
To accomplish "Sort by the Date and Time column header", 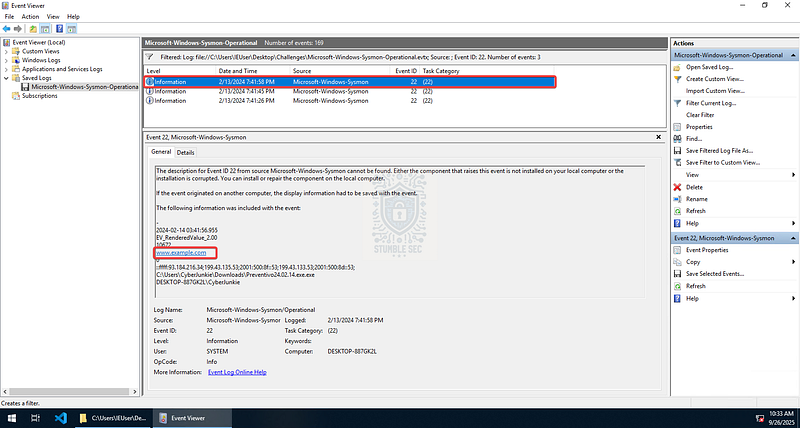I will [x=253, y=71].
